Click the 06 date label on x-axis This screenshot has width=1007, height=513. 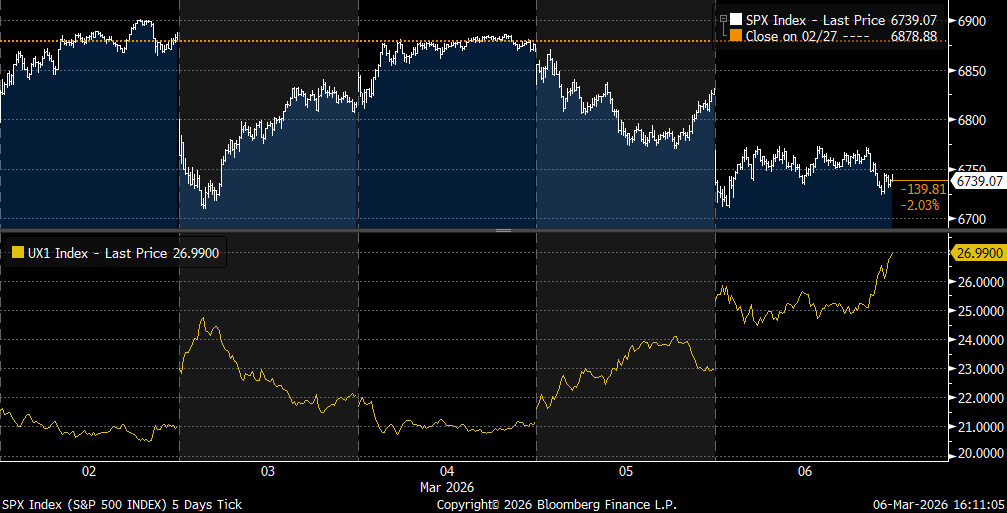[805, 472]
